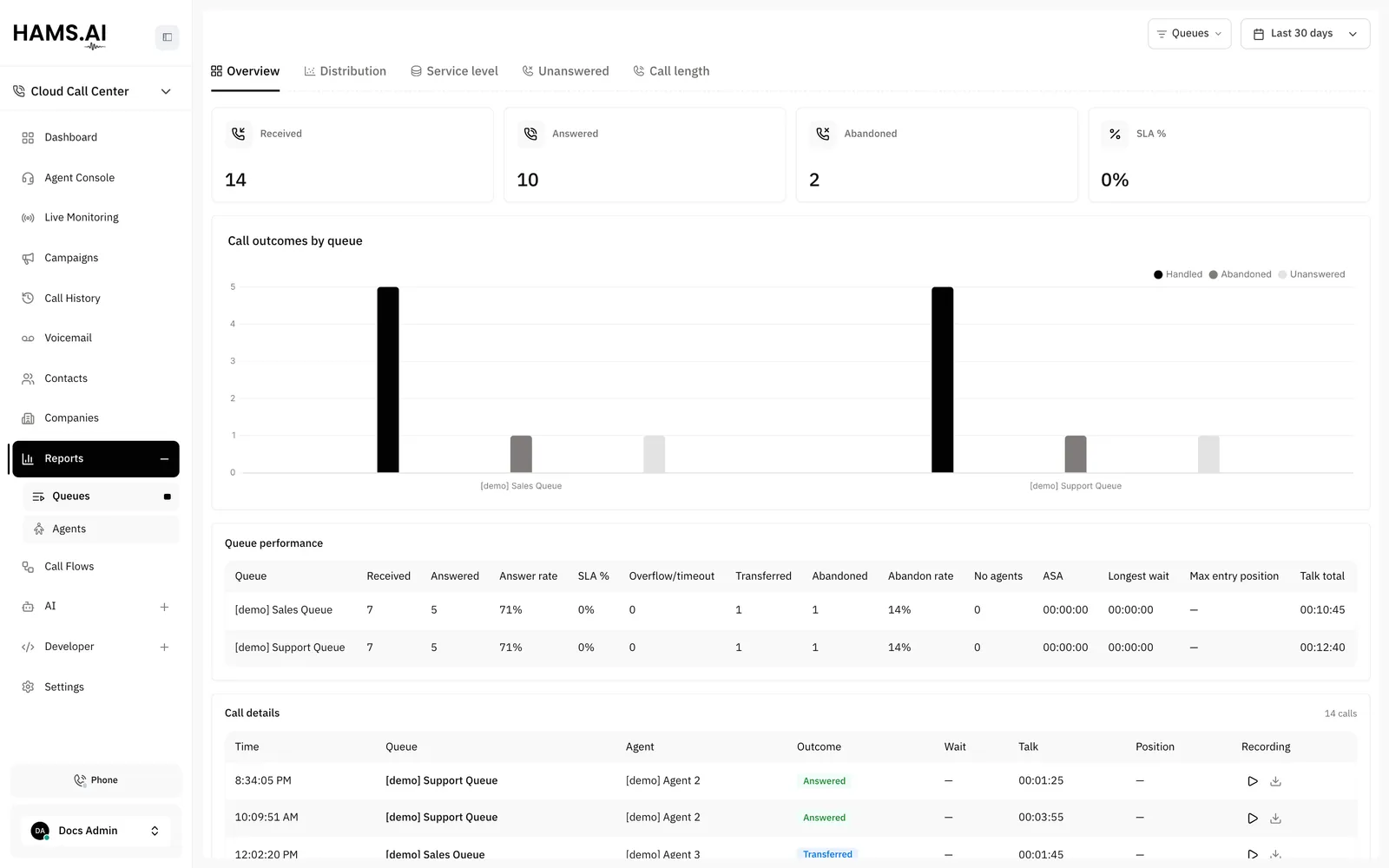The image size is (1389, 868).
Task: Click the Answer rate column header
Action: (528, 576)
